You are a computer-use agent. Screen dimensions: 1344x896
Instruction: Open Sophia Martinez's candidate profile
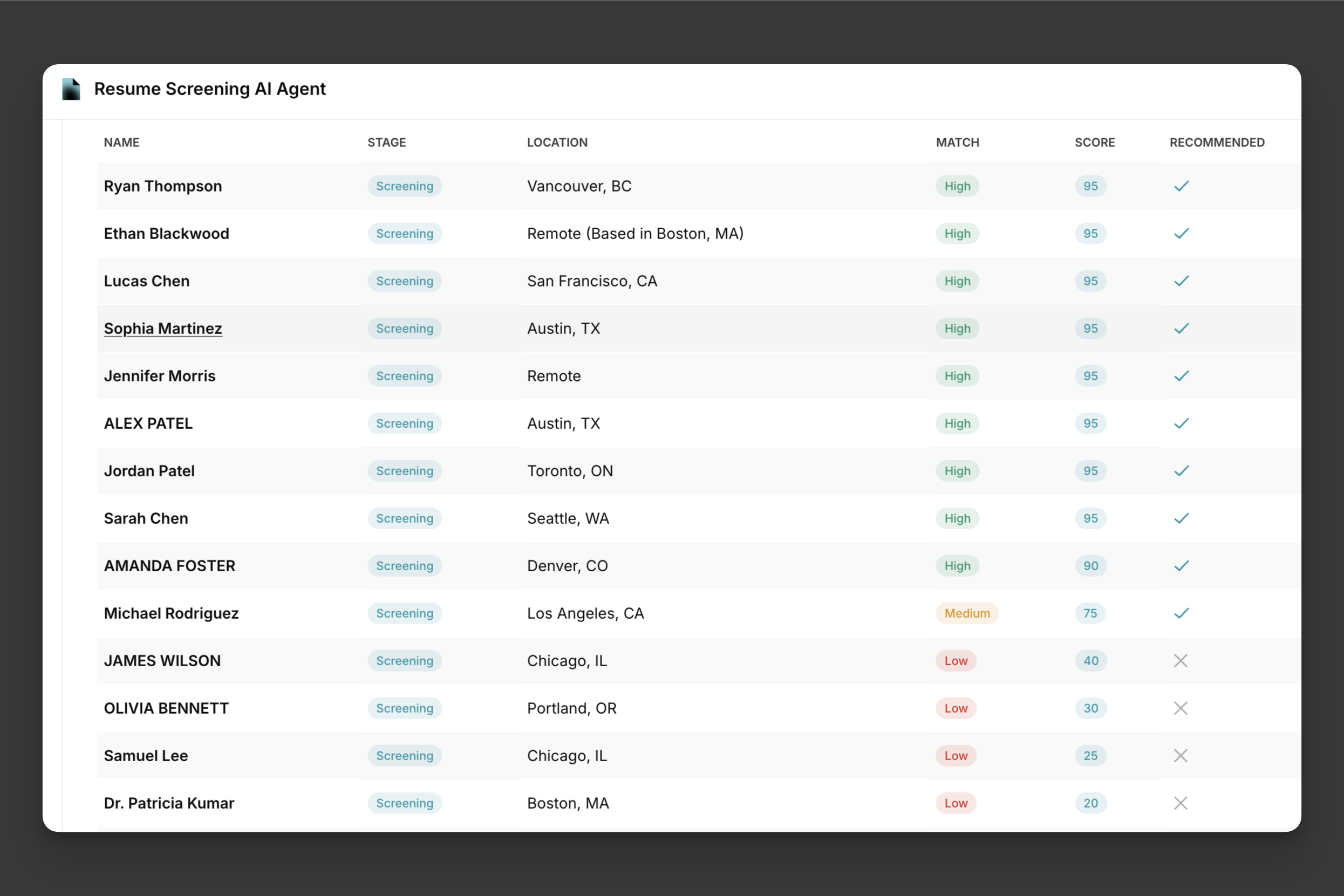tap(163, 328)
